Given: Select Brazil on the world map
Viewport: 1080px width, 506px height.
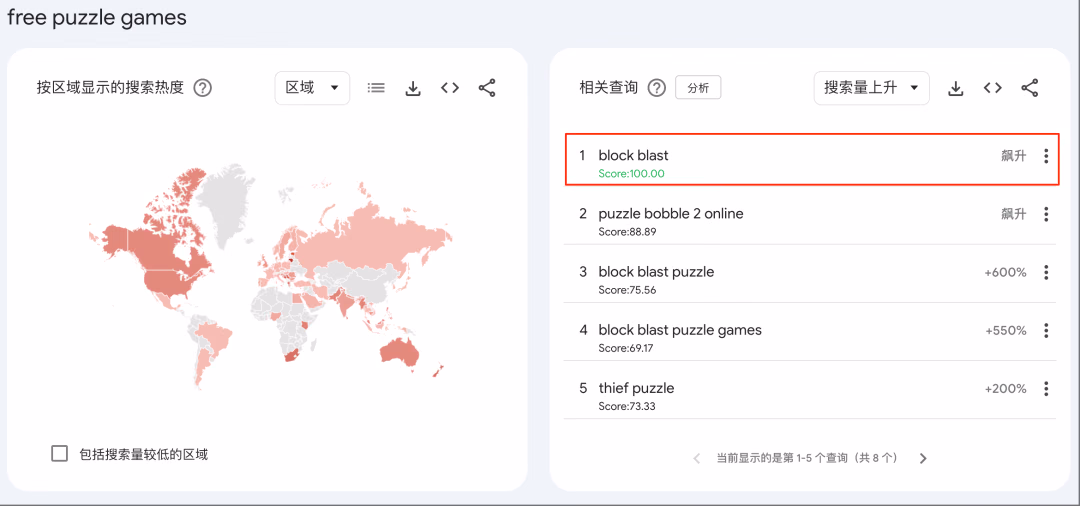Looking at the screenshot, I should [214, 339].
